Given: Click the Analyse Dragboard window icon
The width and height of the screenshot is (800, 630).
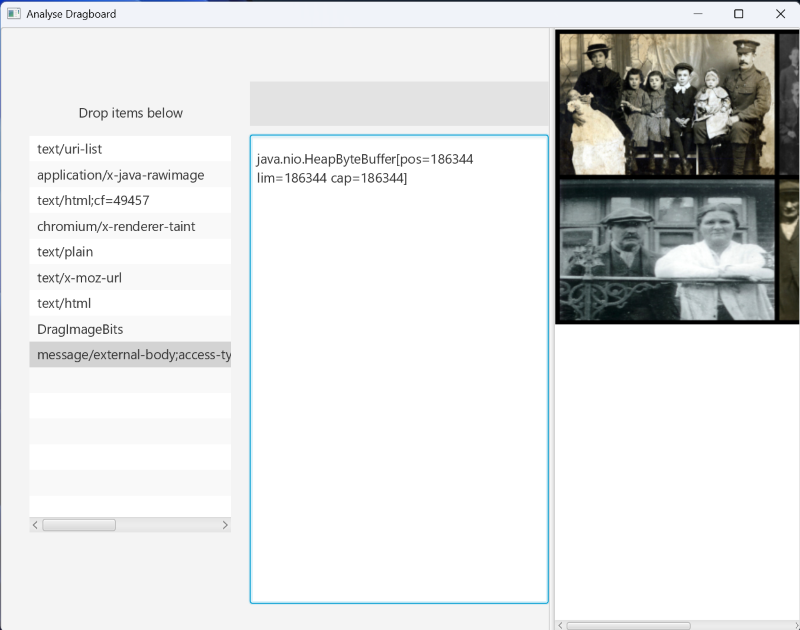Looking at the screenshot, I should [14, 14].
